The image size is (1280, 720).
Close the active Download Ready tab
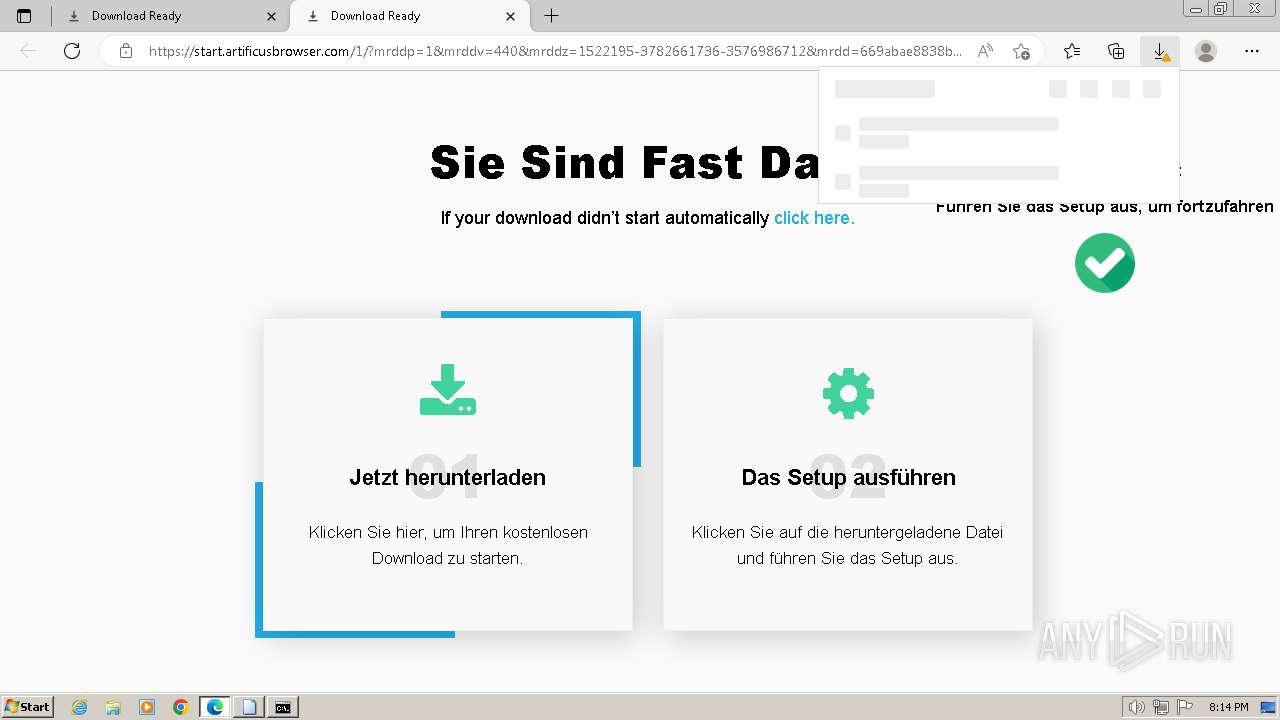point(511,16)
